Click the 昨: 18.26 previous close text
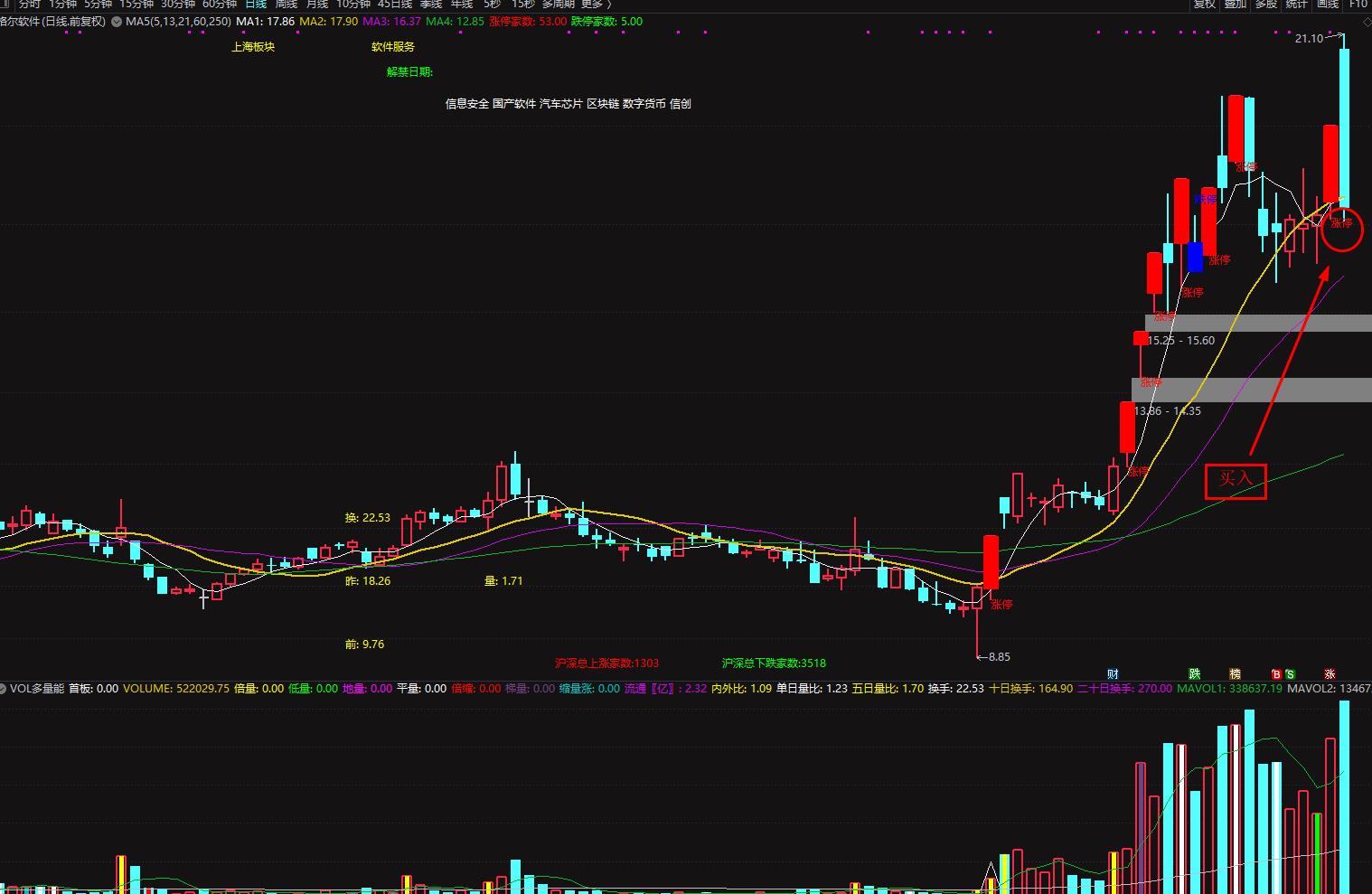1372x894 pixels. (x=368, y=581)
